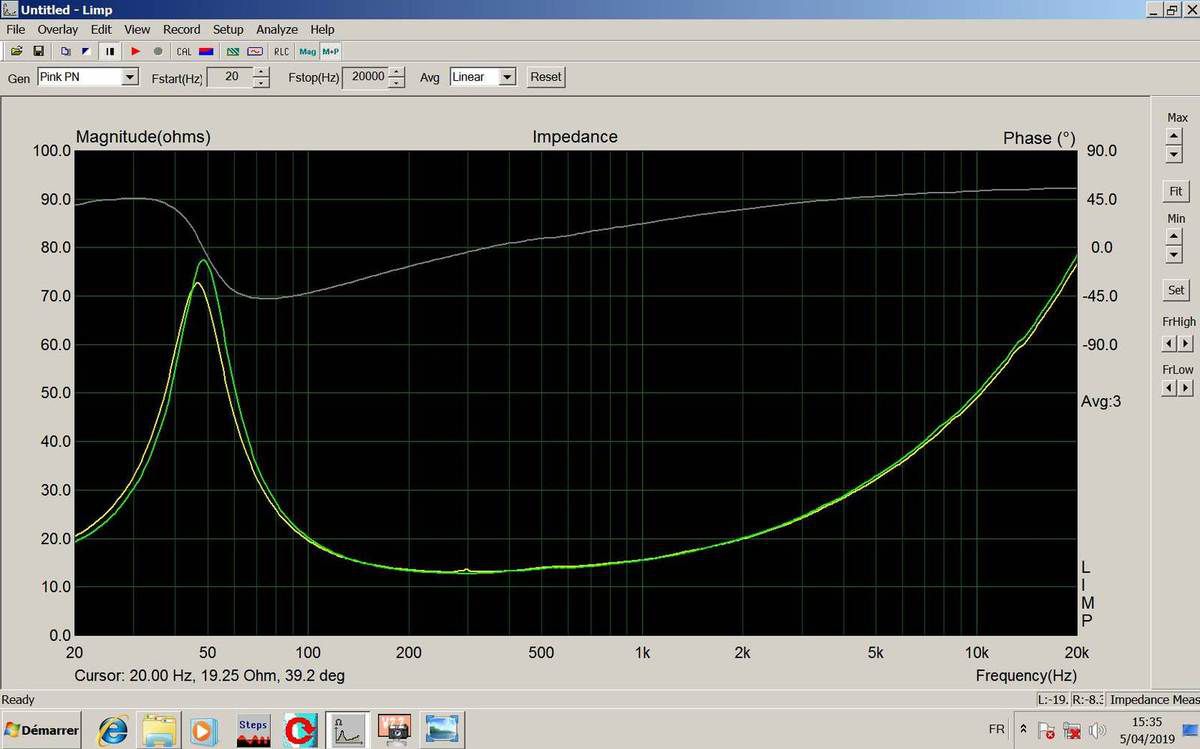Open the Edit menu

pos(101,30)
